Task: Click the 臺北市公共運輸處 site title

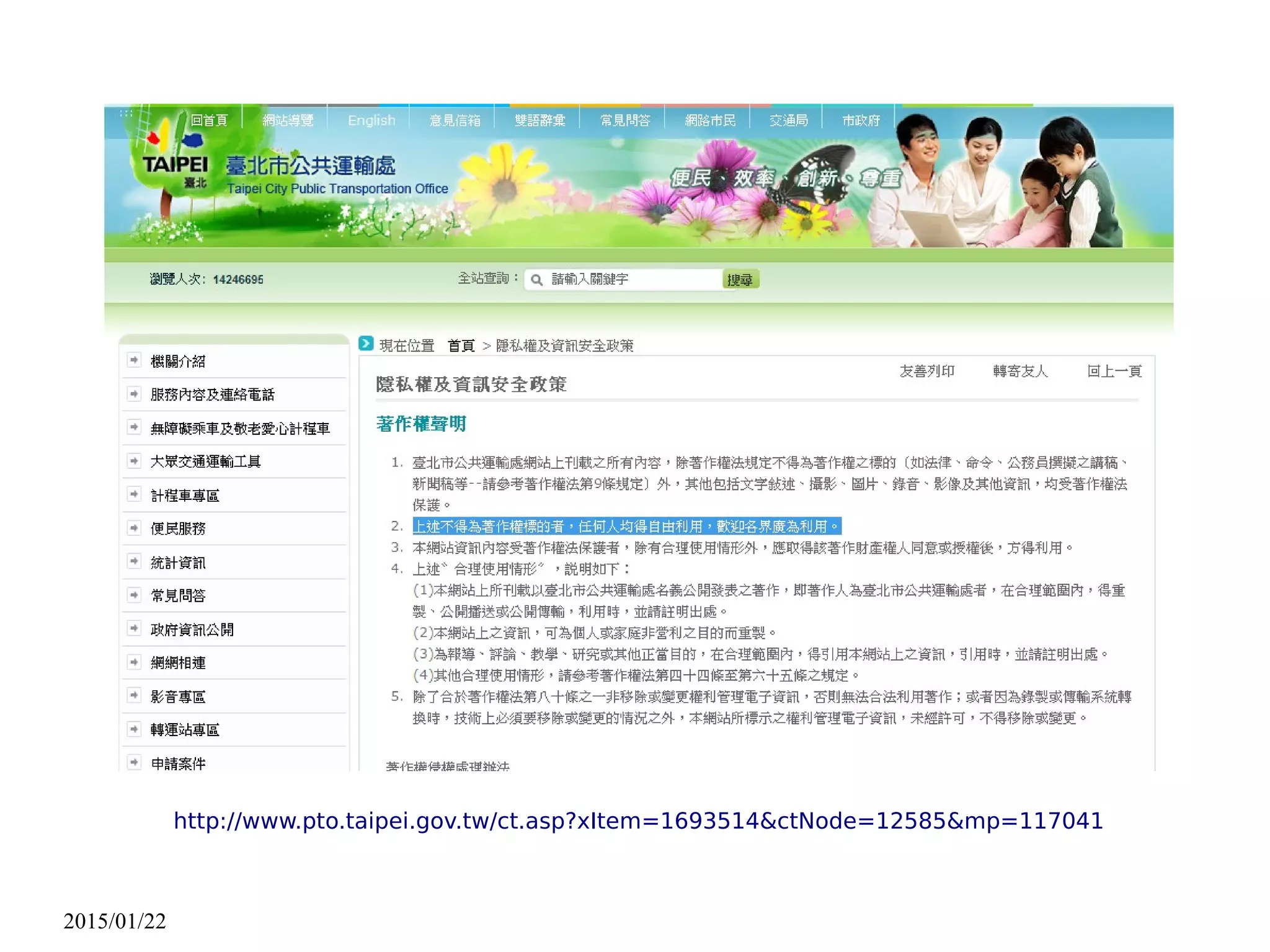Action: pos(311,166)
